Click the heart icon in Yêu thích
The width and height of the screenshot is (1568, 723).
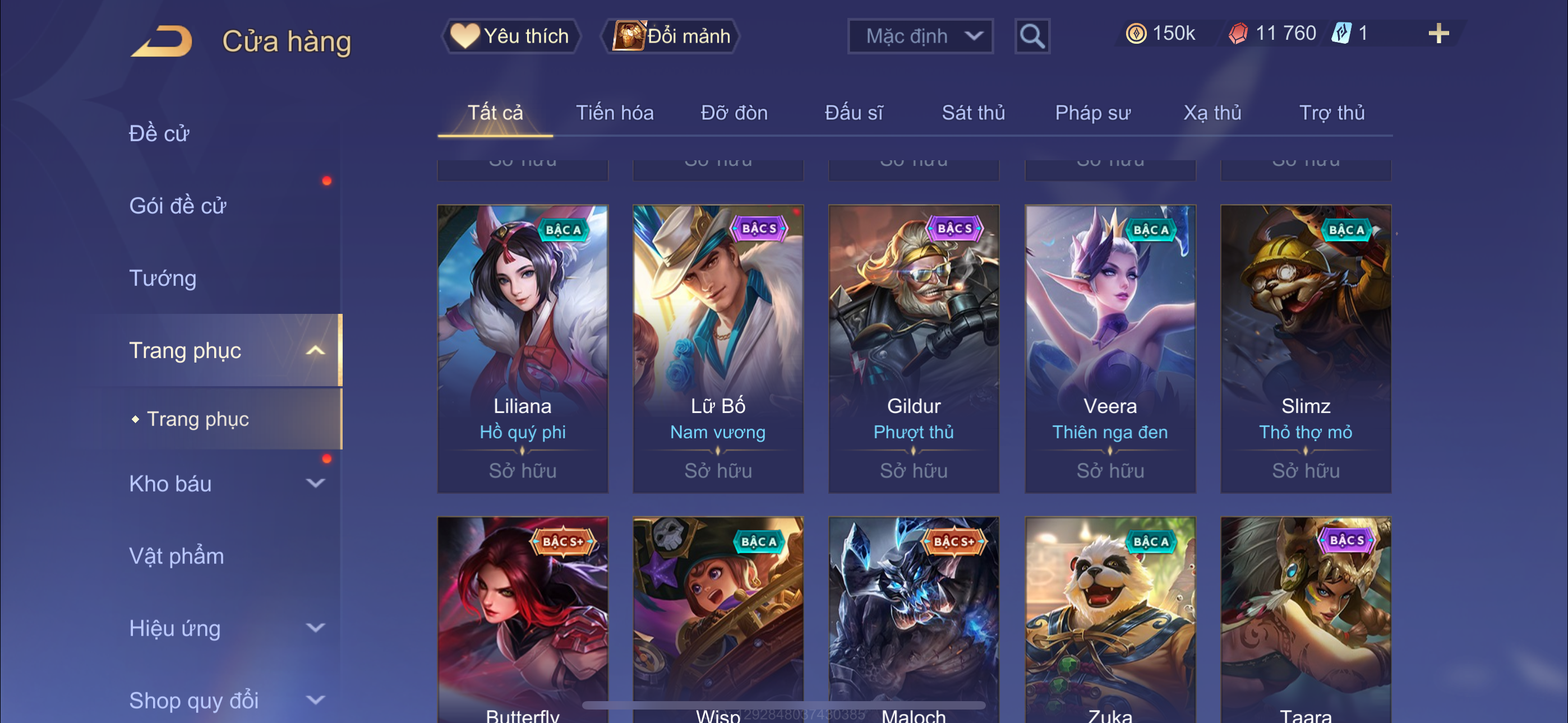464,36
